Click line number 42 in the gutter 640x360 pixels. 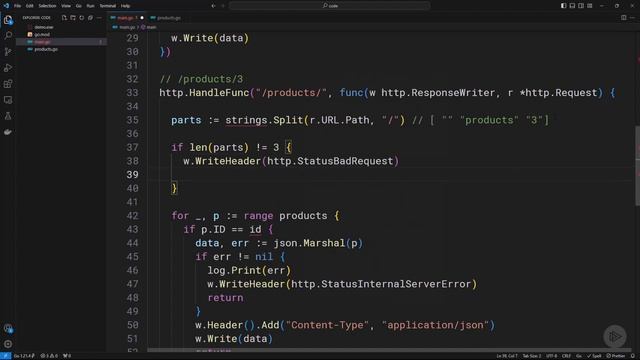pyautogui.click(x=132, y=216)
